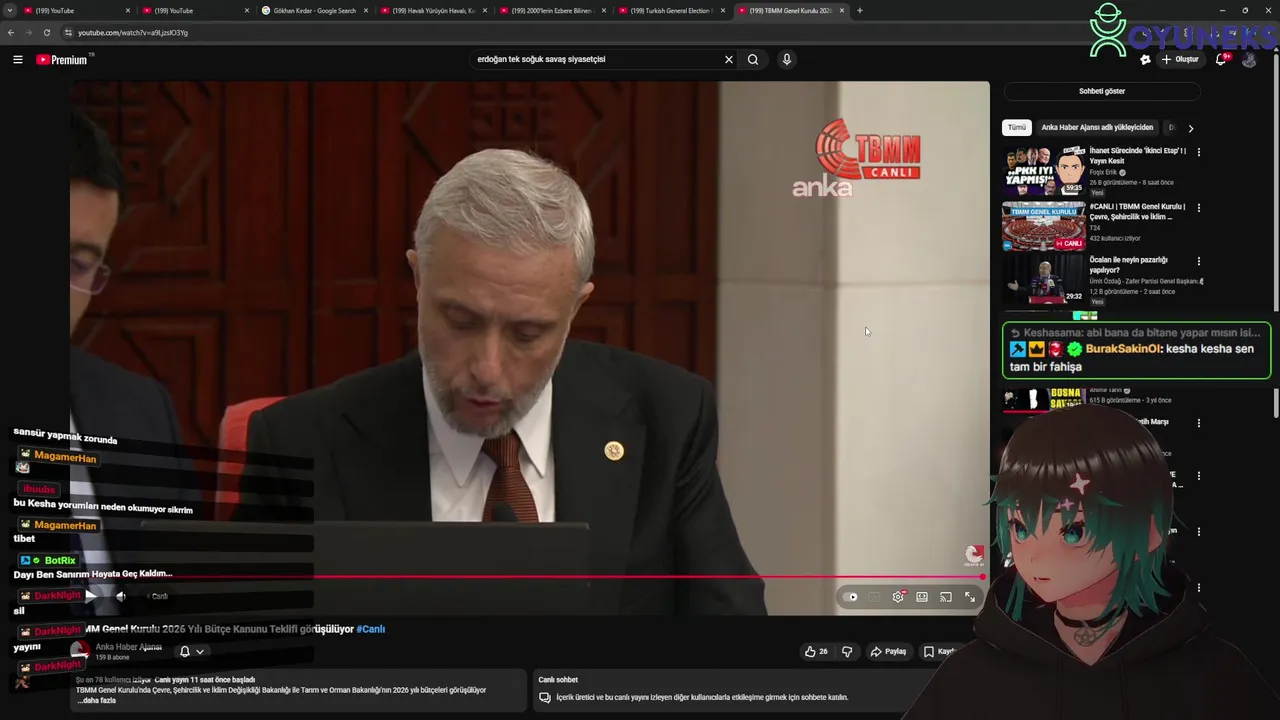1280x720 pixels.
Task: Open options menu for Öcalan video
Action: point(1198,261)
